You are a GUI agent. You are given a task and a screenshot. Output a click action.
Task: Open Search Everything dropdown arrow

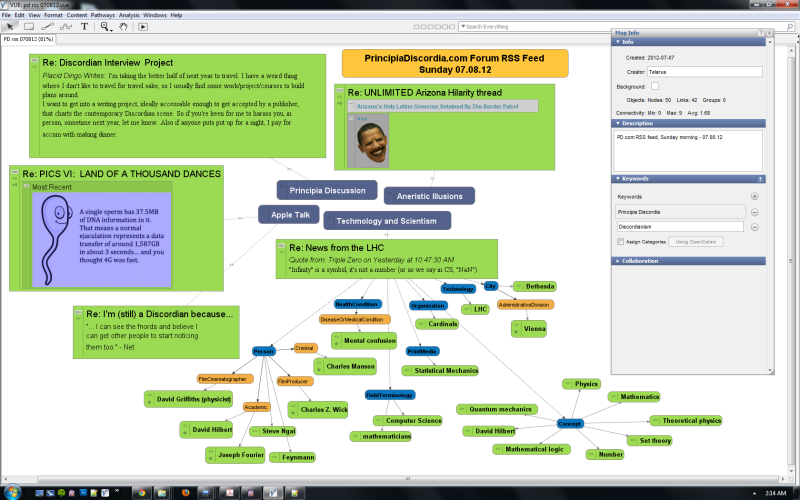point(463,27)
